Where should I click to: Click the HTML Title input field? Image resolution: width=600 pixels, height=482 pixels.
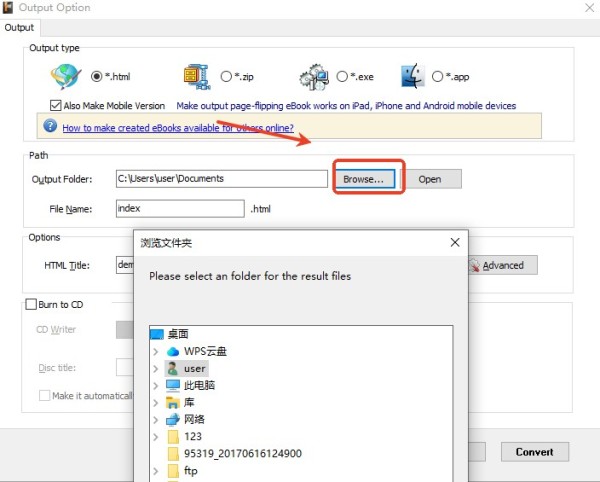tap(126, 265)
